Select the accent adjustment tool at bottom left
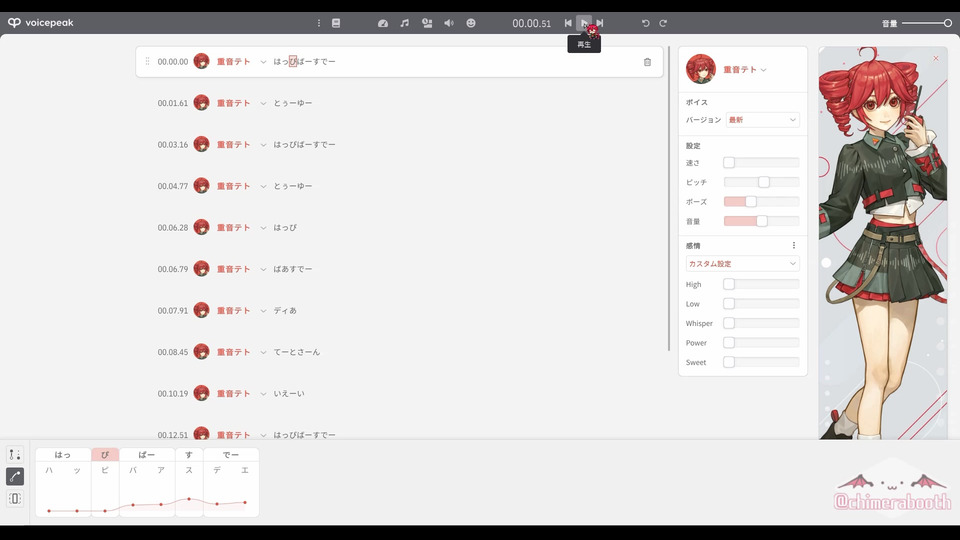 [x=15, y=454]
